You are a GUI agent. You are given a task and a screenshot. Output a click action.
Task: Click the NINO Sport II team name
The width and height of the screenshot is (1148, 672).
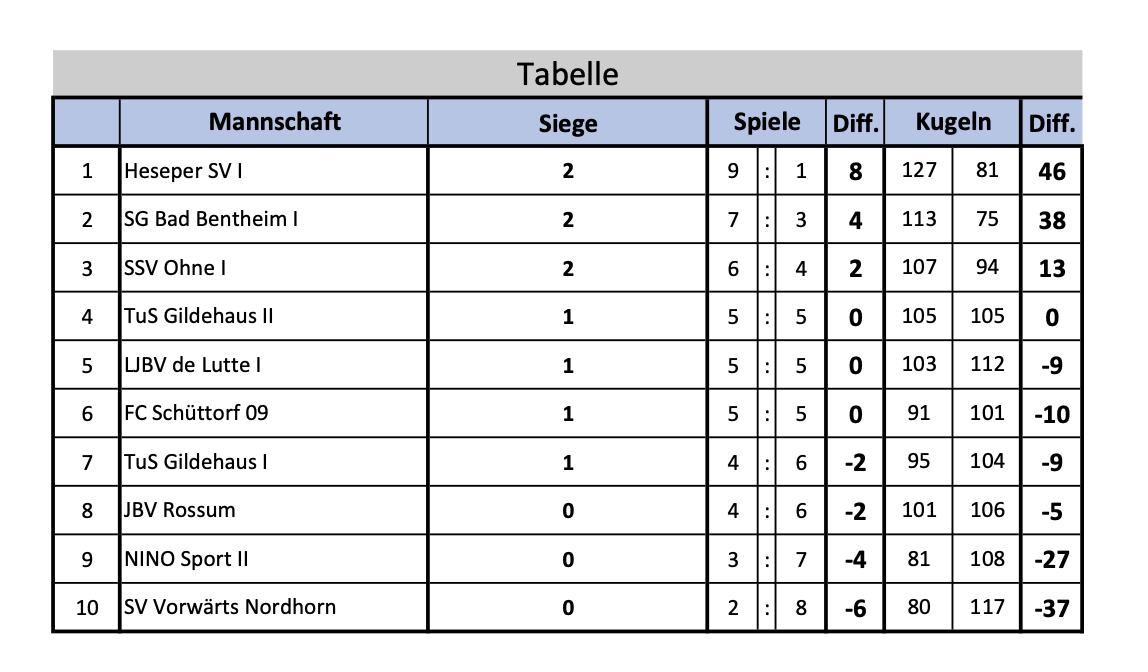tap(186, 559)
